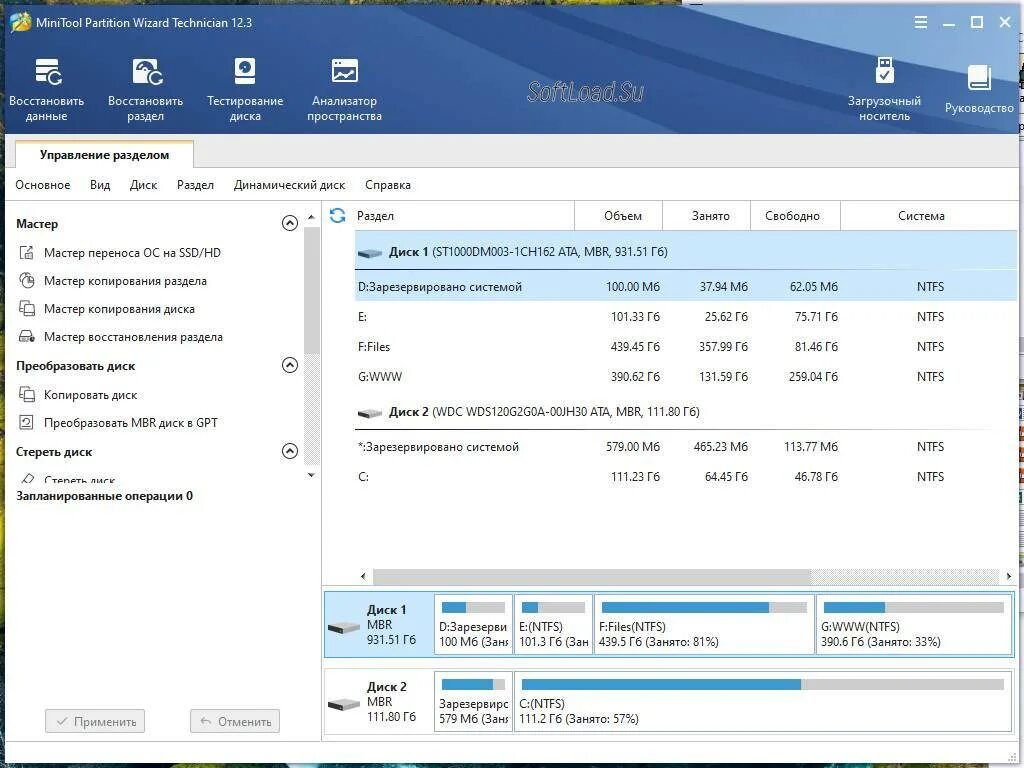Click the Мастер копирования раздела icon
This screenshot has height=768, width=1024.
click(27, 281)
